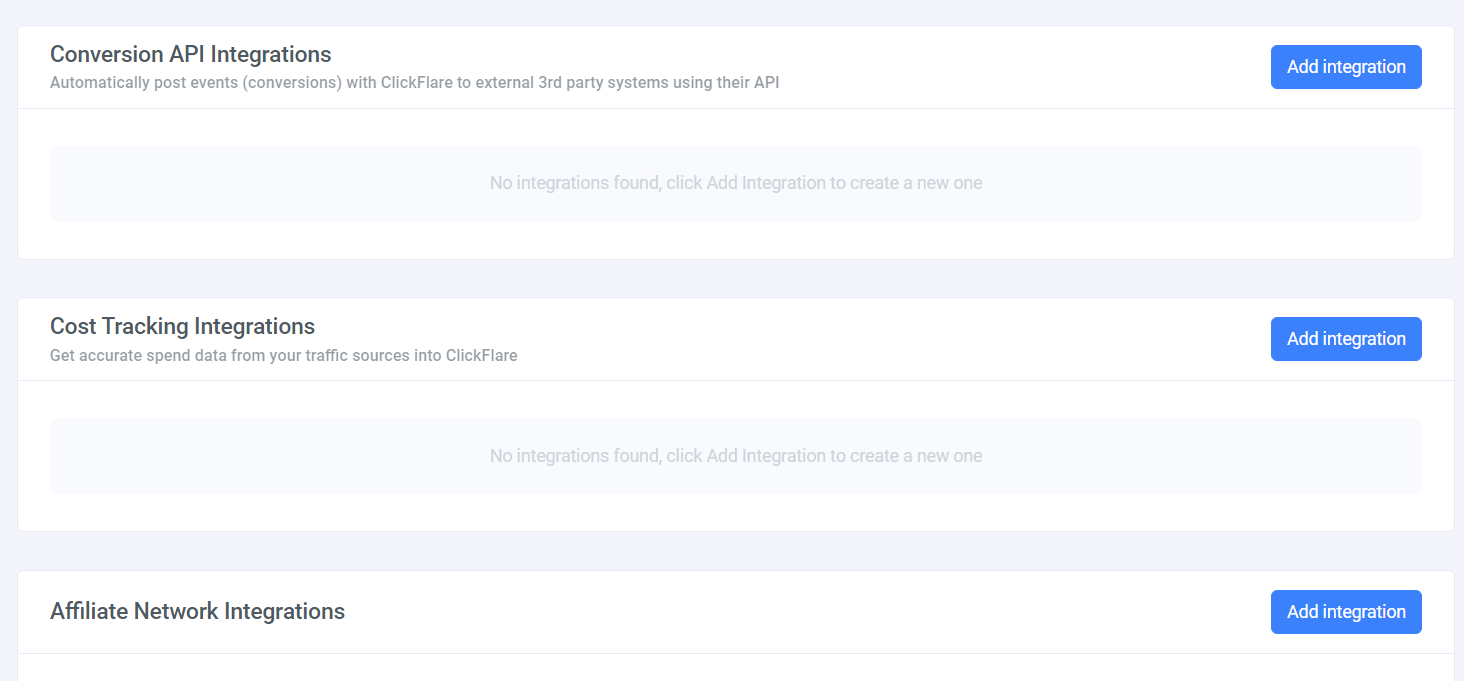Select the Cost Tracking Integrations heading
This screenshot has height=681, width=1464.
tap(182, 326)
